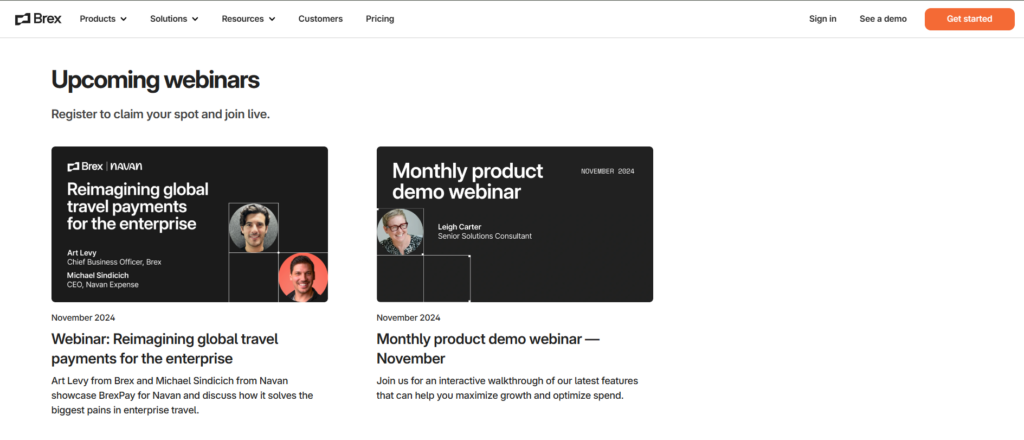
Task: Click the 'Webinar: Reimagining global travel payments' title
Action: pyautogui.click(x=165, y=349)
